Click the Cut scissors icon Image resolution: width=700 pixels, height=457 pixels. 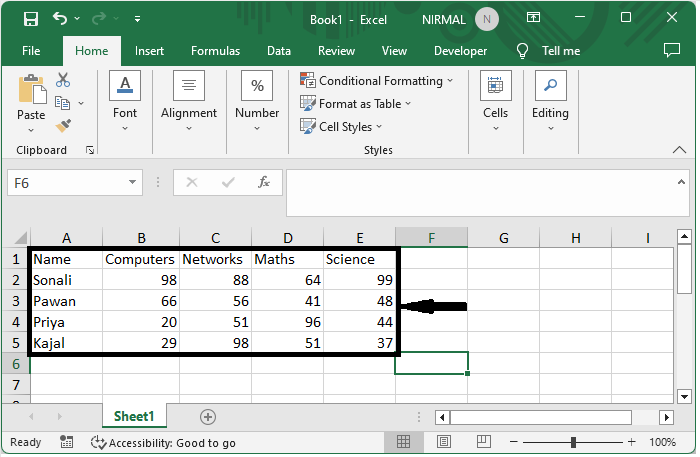point(63,80)
